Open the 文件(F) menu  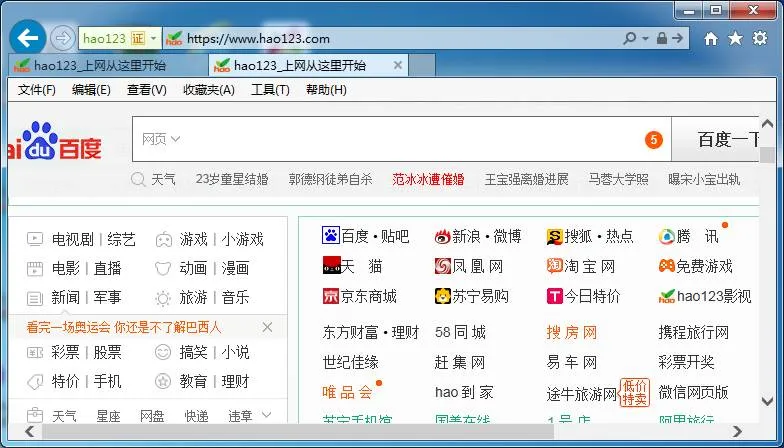pyautogui.click(x=37, y=90)
